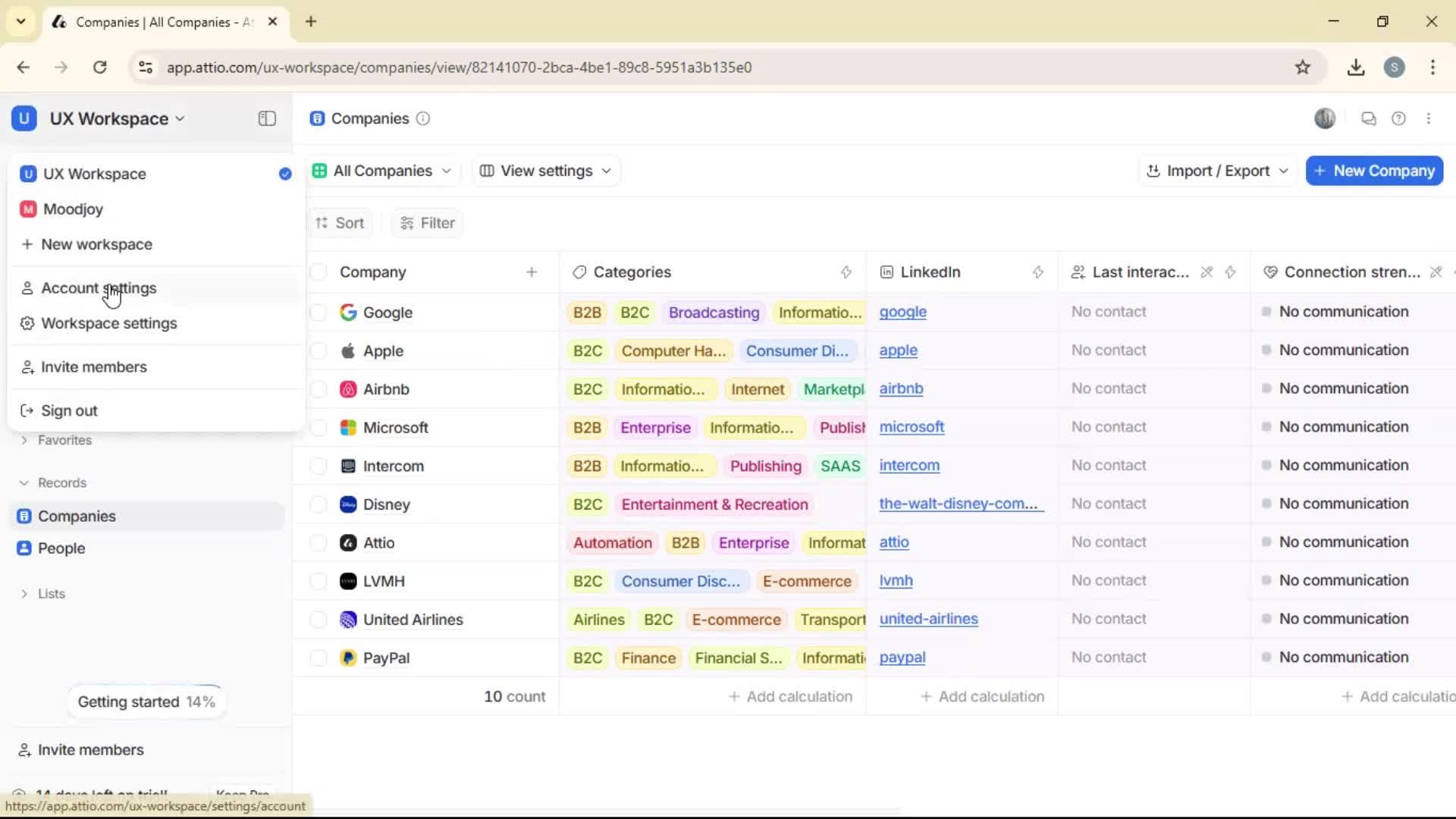Click the user avatar in Companies header
This screenshot has height=819, width=1456.
click(x=1325, y=118)
